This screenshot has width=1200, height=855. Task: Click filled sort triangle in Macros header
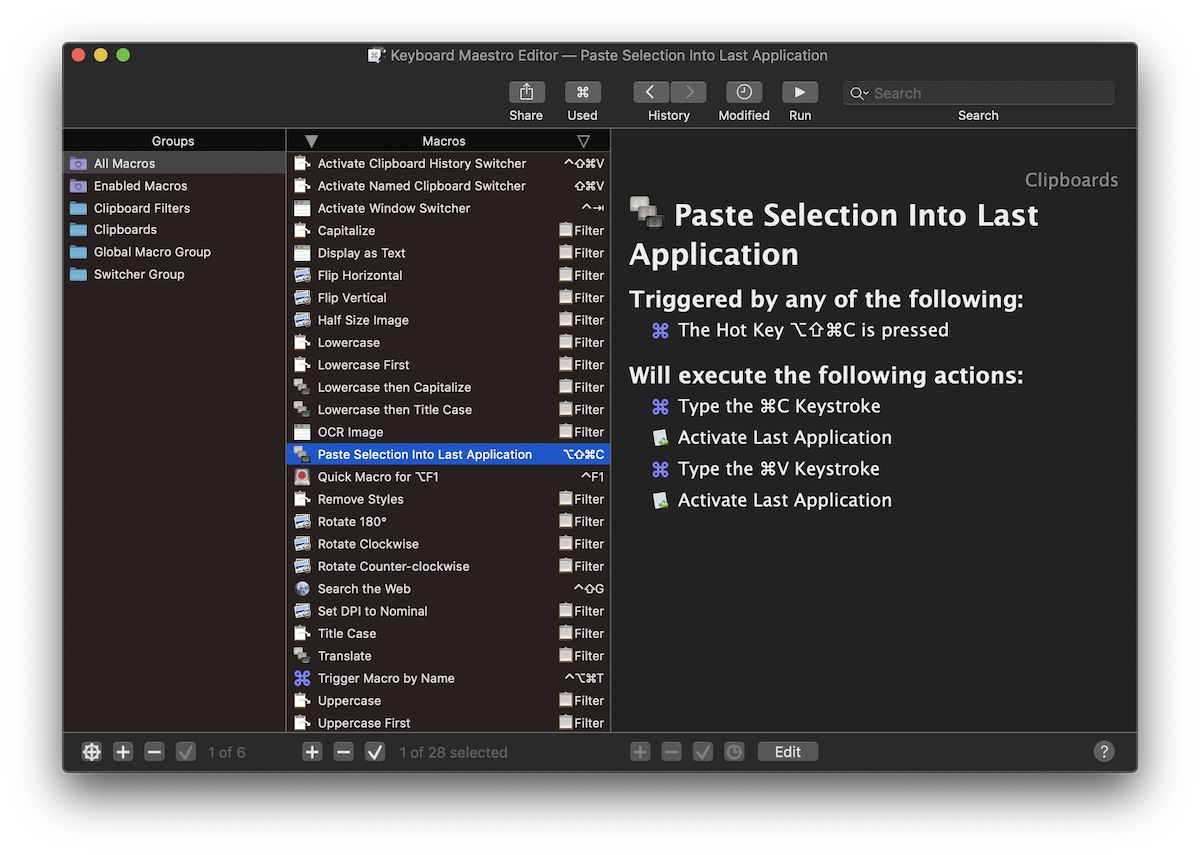[311, 141]
